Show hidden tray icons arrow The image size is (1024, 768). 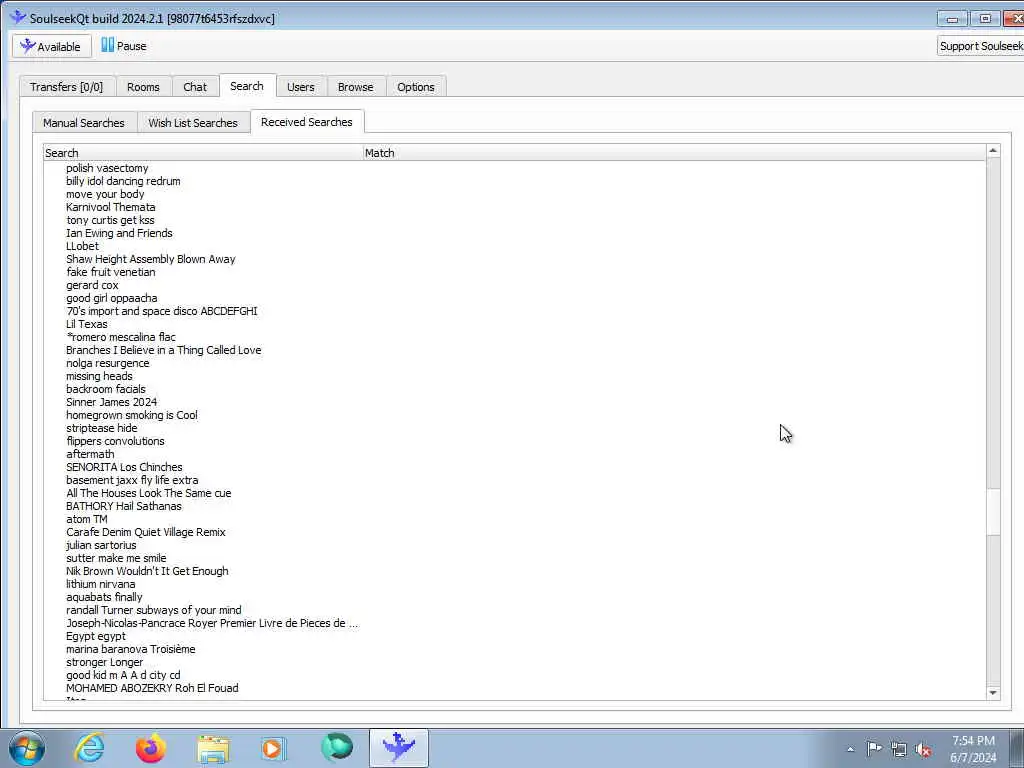[x=850, y=749]
